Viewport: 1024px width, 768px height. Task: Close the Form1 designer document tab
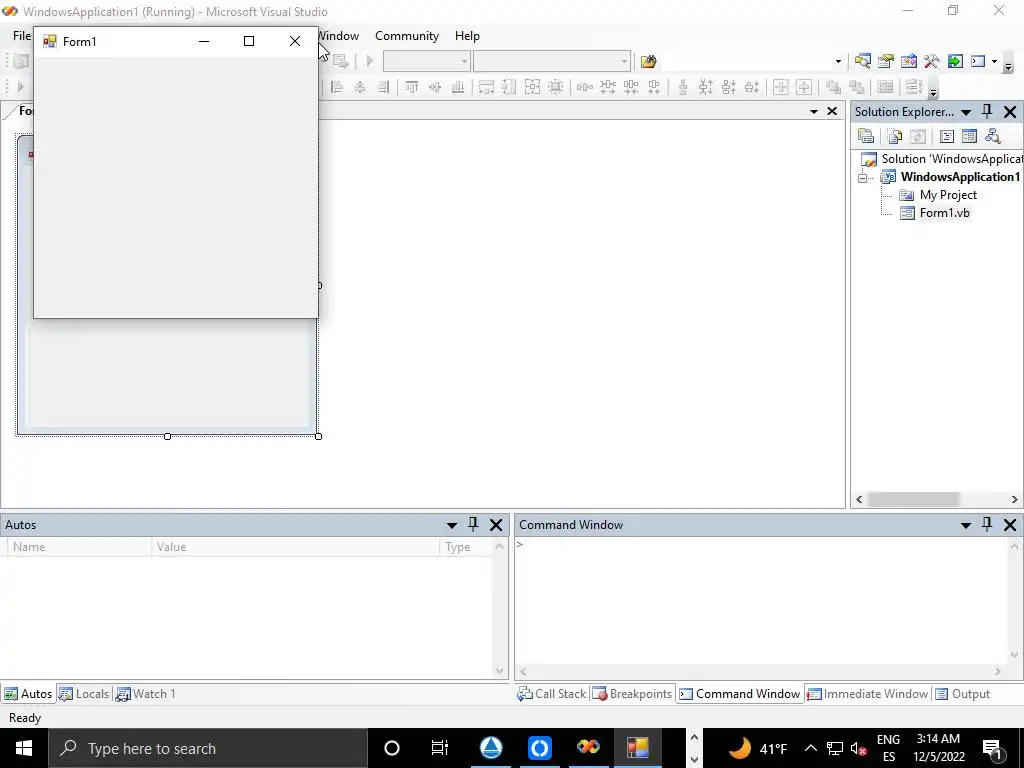(x=832, y=112)
